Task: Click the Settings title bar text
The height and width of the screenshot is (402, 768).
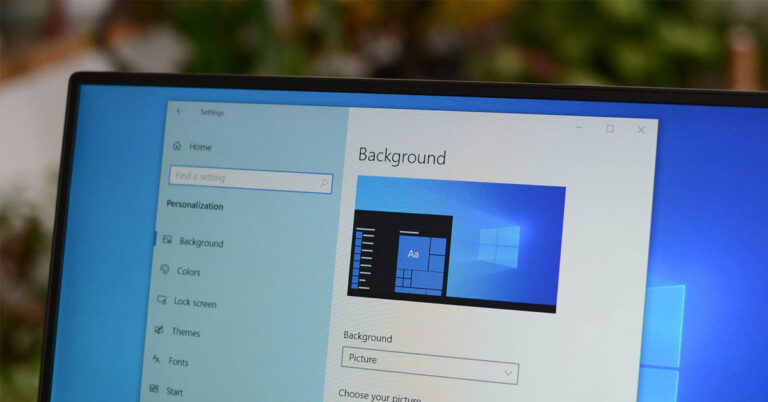Action: (212, 113)
